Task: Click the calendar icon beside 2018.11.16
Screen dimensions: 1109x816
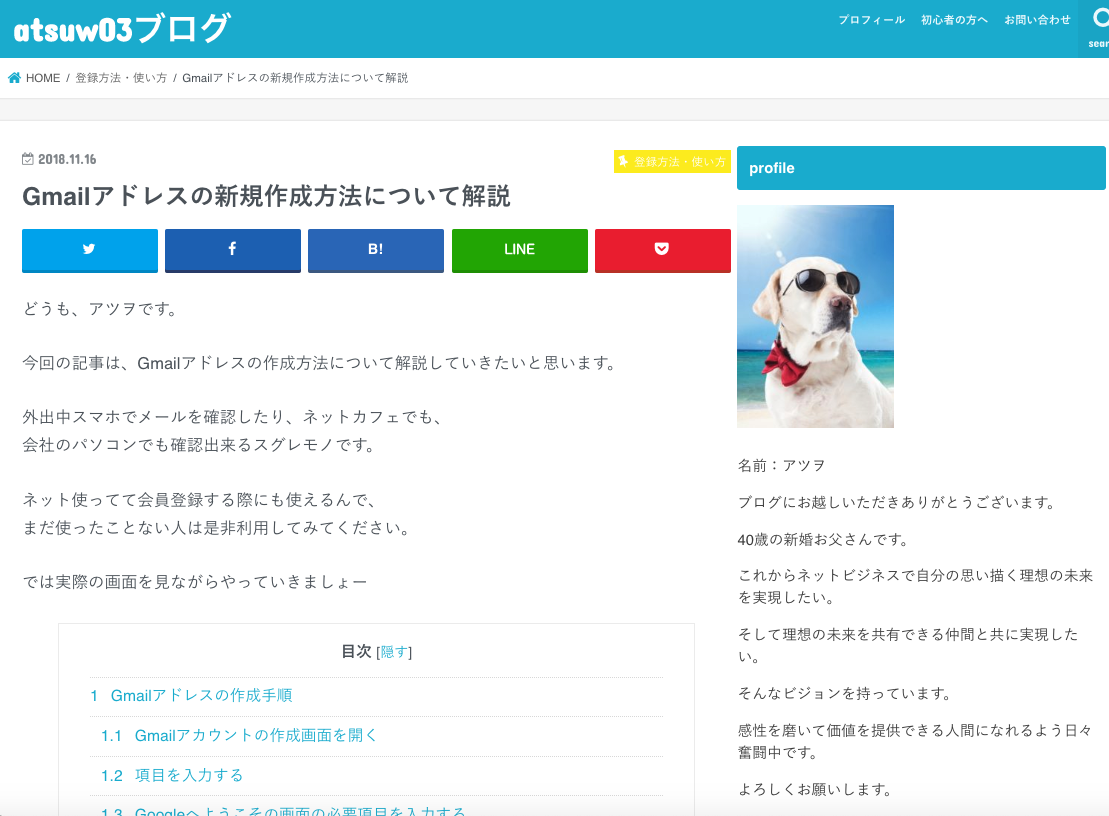Action: tap(28, 159)
